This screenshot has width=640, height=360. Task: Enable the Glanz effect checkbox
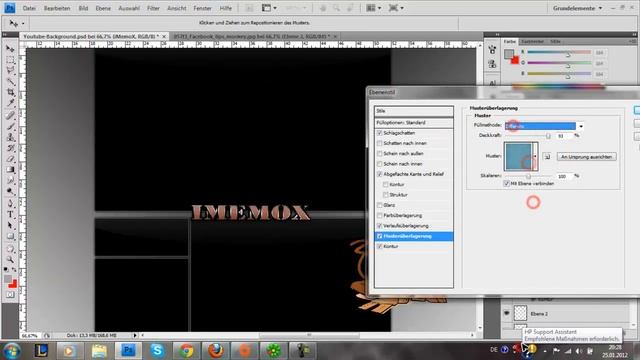tap(380, 205)
